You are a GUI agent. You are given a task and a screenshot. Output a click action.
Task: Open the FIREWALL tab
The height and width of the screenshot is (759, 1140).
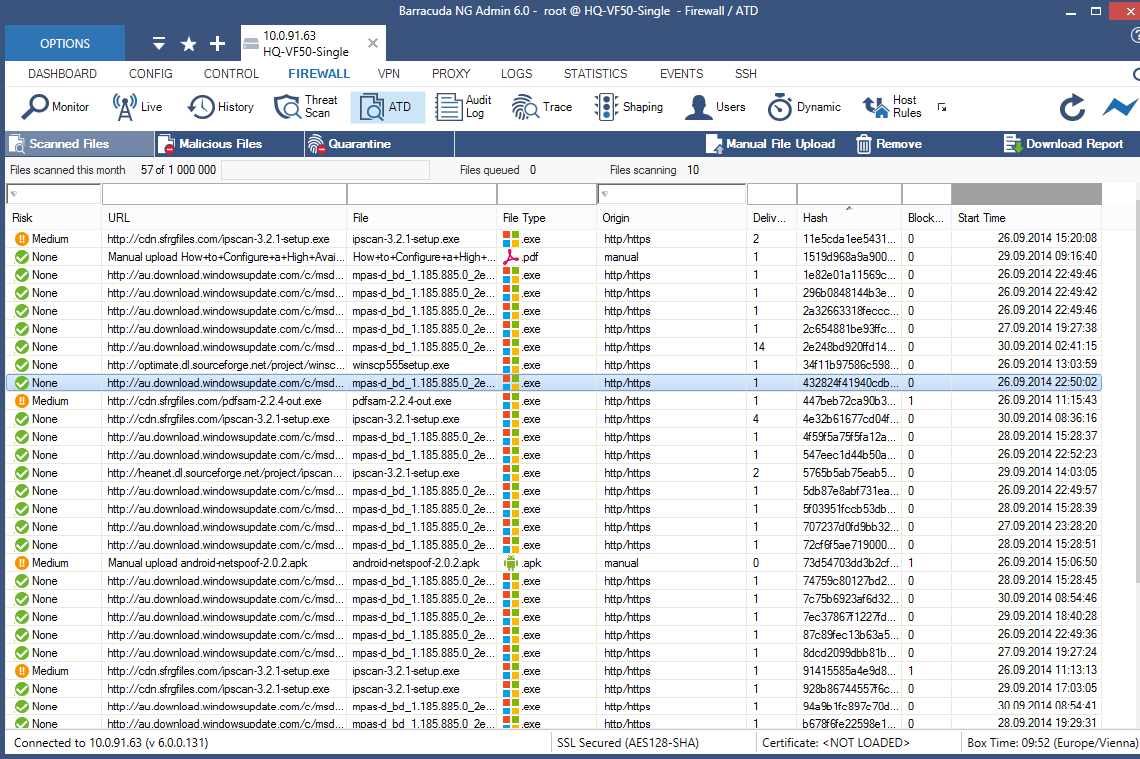(318, 73)
